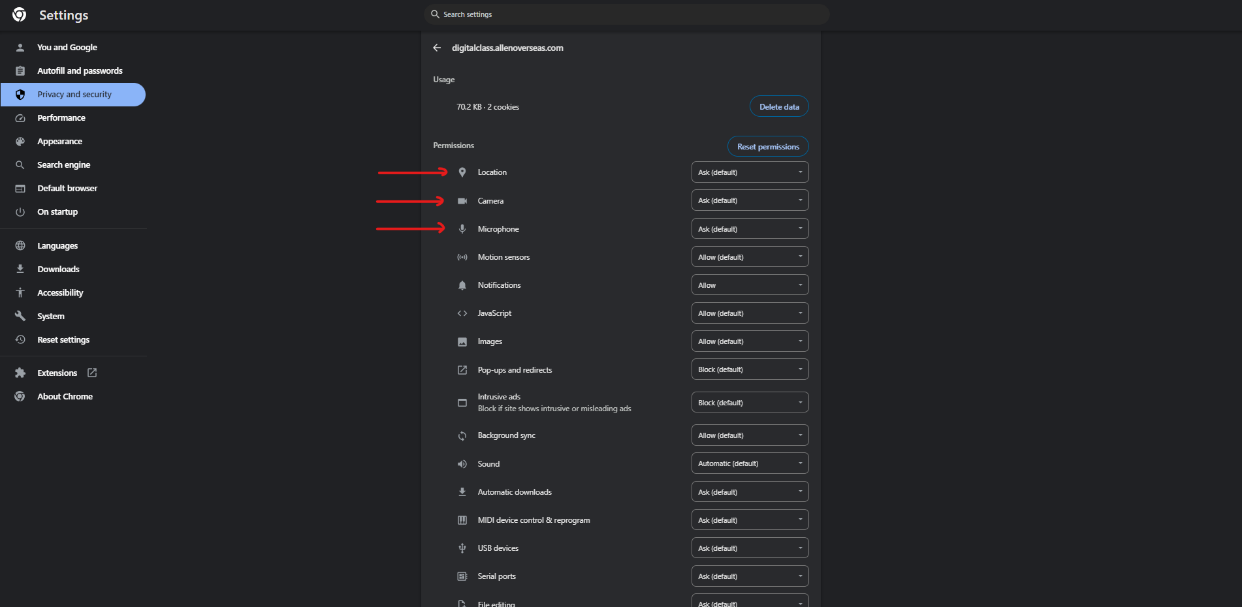This screenshot has height=607, width=1242.
Task: Click the You and Google person icon
Action: (20, 47)
